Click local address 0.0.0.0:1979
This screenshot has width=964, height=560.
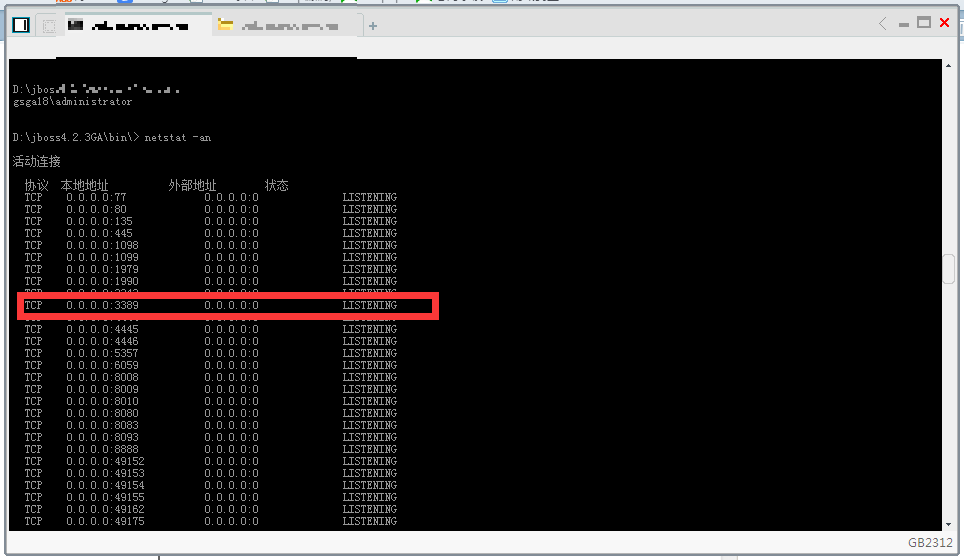tap(103, 269)
